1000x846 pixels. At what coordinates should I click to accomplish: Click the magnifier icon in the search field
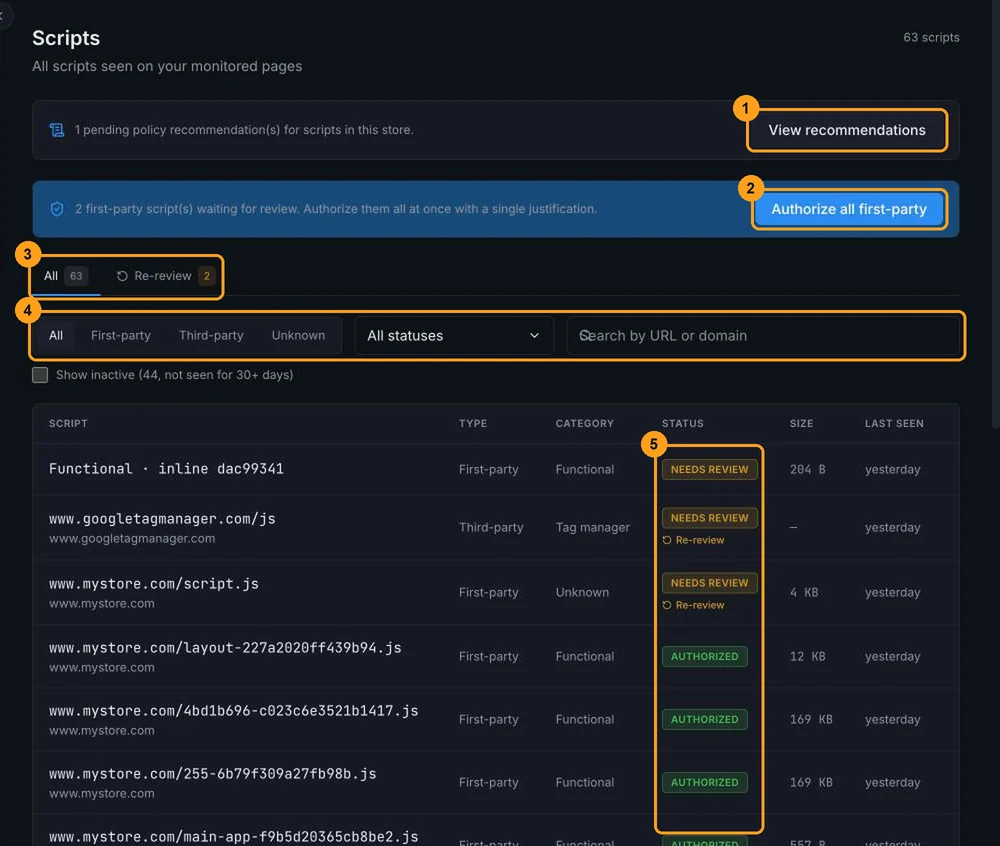tap(585, 335)
